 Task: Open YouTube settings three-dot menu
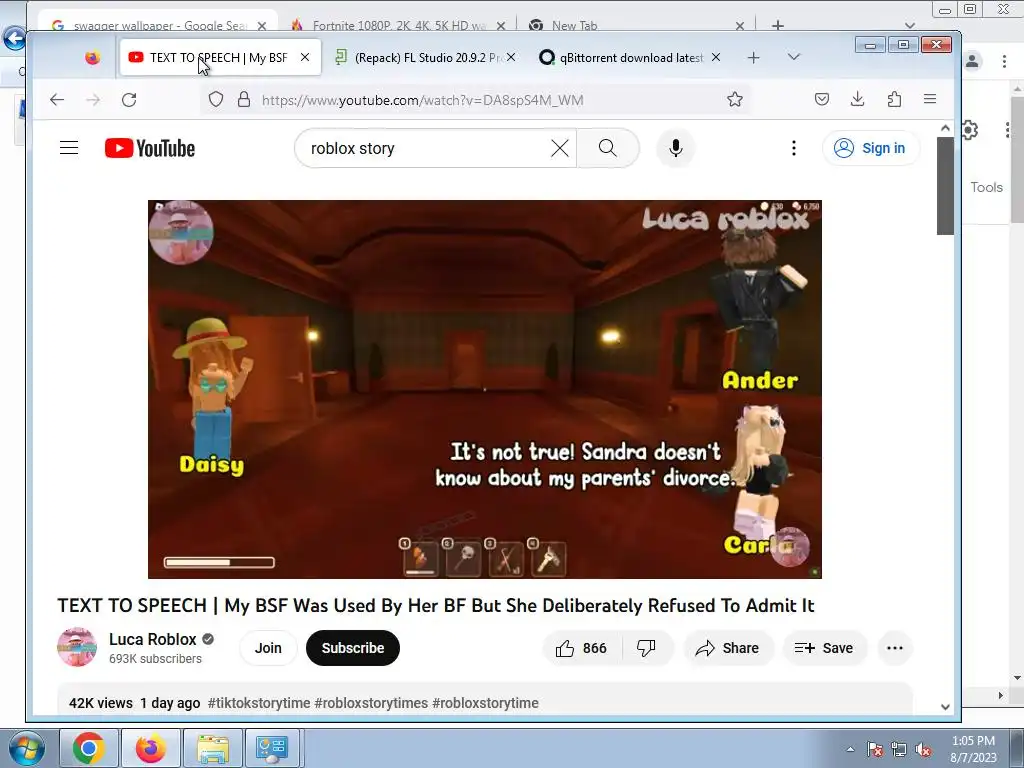793,148
